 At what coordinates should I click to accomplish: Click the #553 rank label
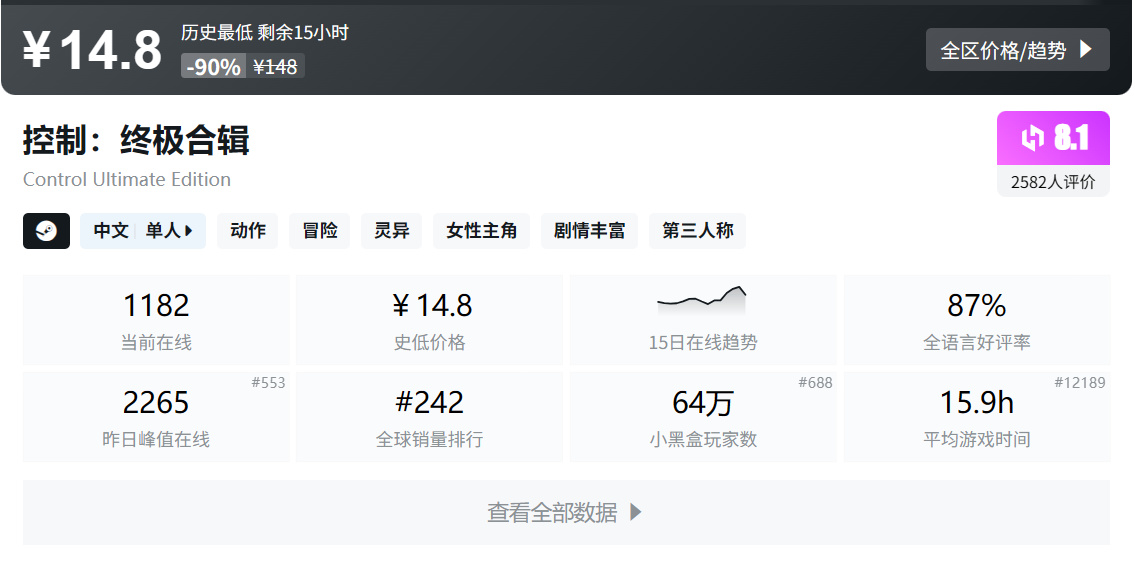pos(269,383)
